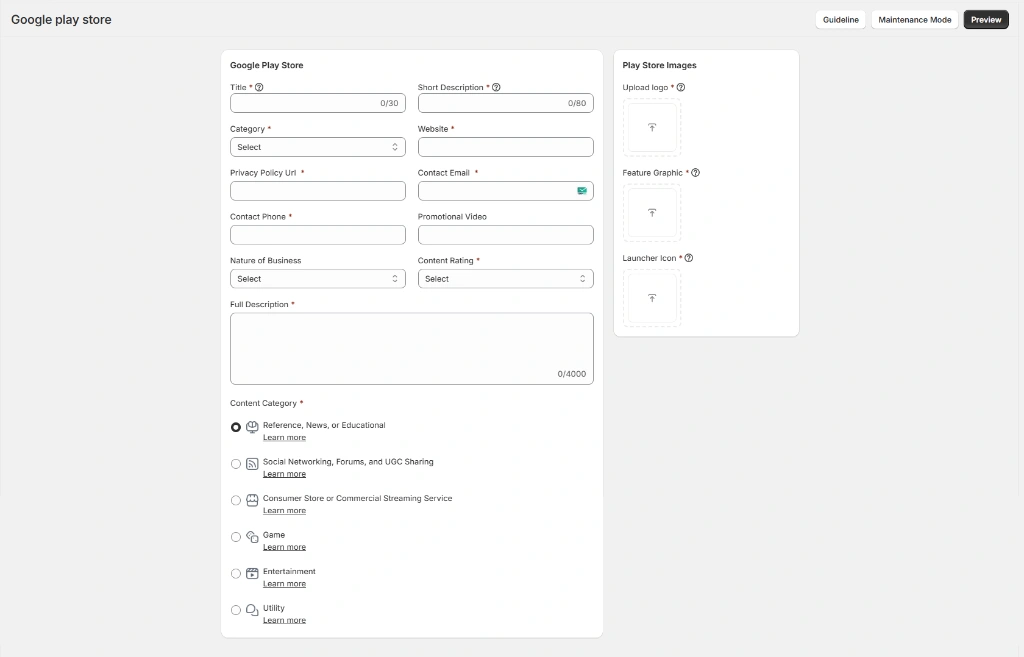Click the Maintenance Mode button
This screenshot has width=1024, height=657.
[914, 20]
